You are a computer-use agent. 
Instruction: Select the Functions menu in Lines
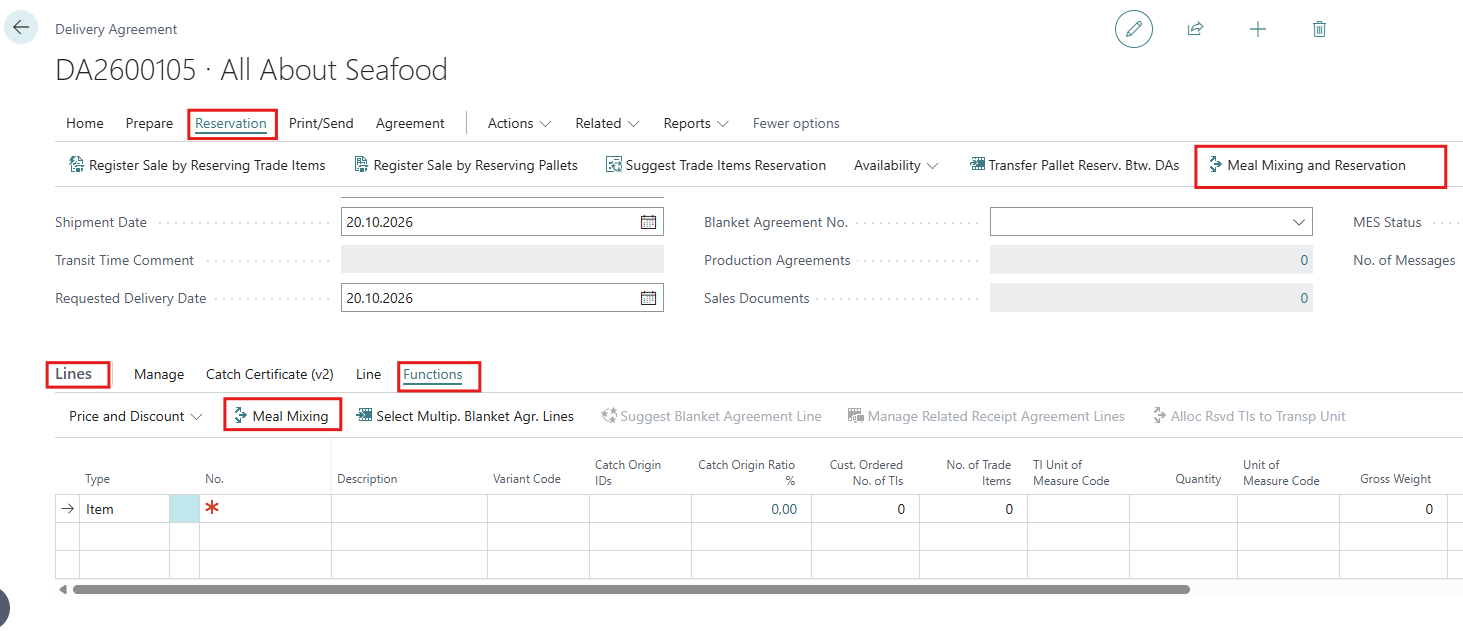pyautogui.click(x=433, y=374)
